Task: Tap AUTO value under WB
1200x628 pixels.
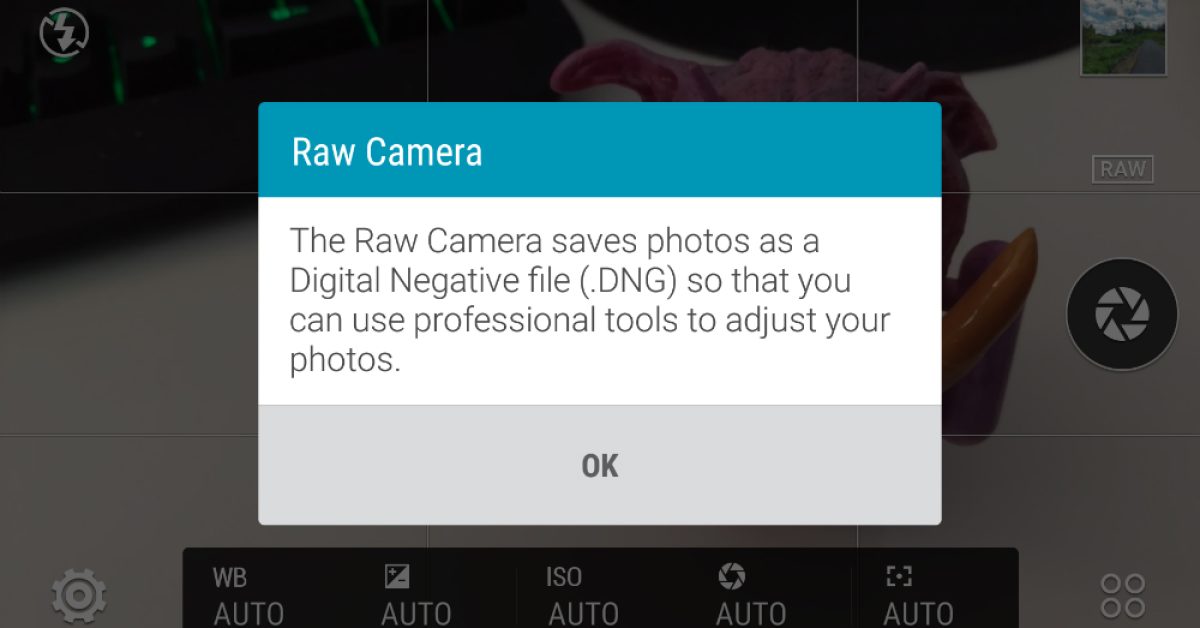Action: pyautogui.click(x=249, y=612)
